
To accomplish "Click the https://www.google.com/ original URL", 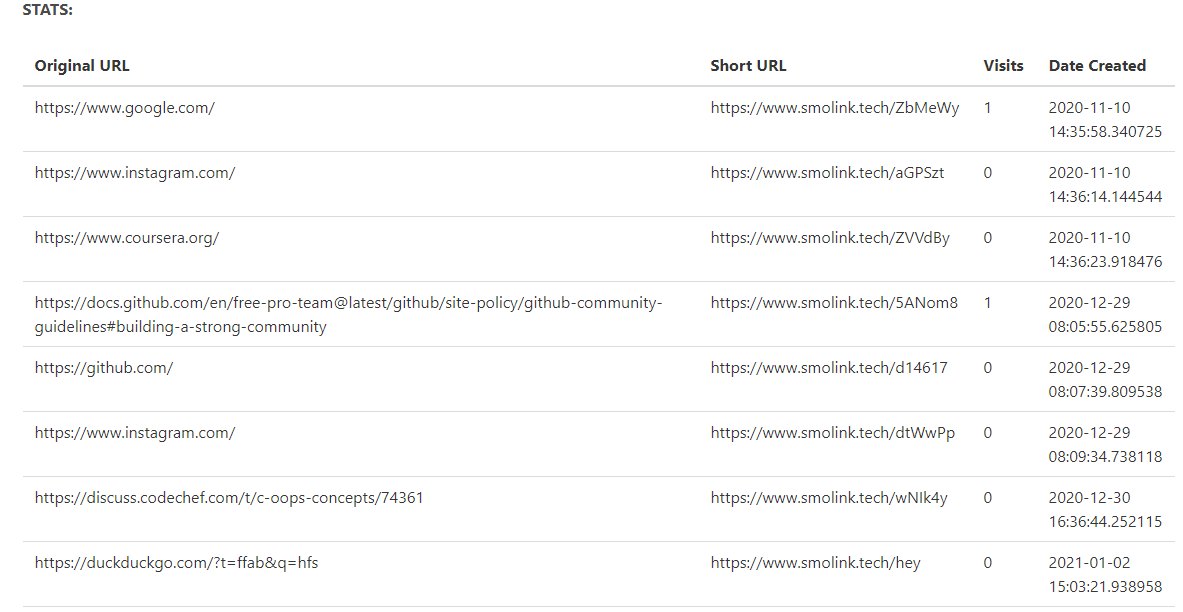I will point(124,108).
